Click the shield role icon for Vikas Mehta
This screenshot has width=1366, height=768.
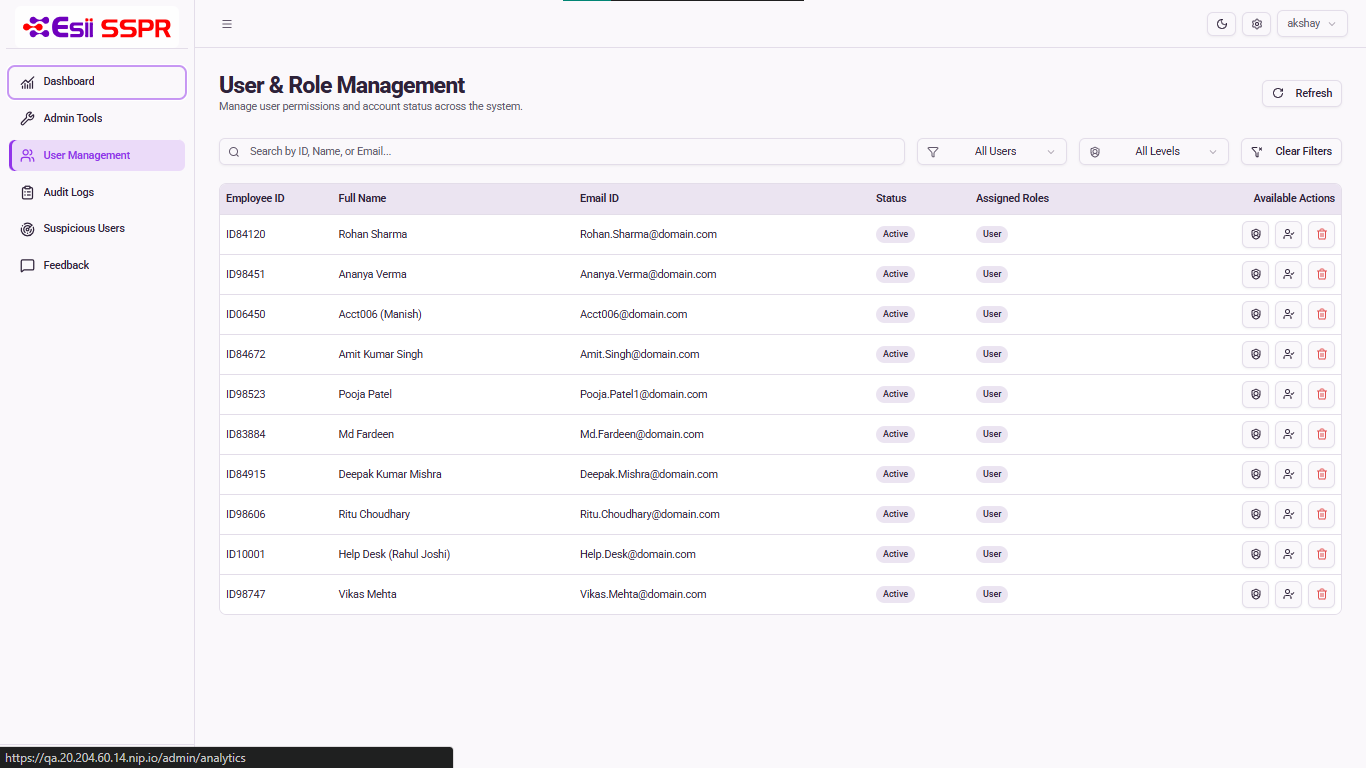click(x=1255, y=594)
